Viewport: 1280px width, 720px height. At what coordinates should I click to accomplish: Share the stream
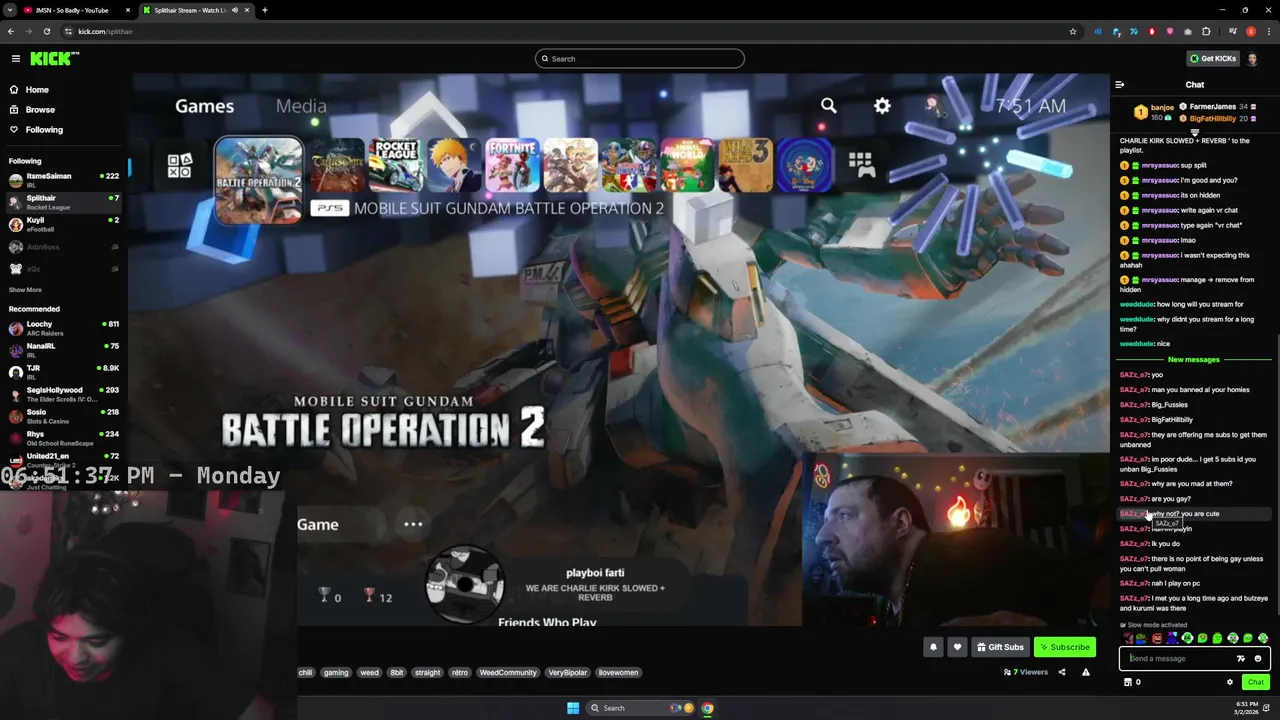click(x=1062, y=673)
